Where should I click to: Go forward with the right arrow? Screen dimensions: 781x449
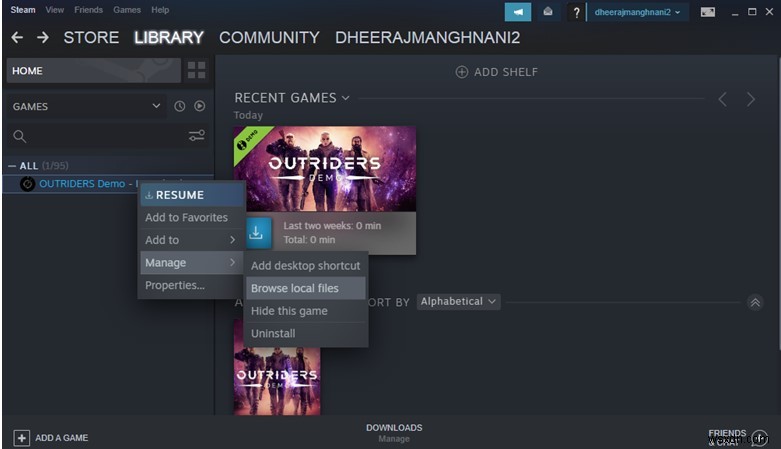(43, 37)
